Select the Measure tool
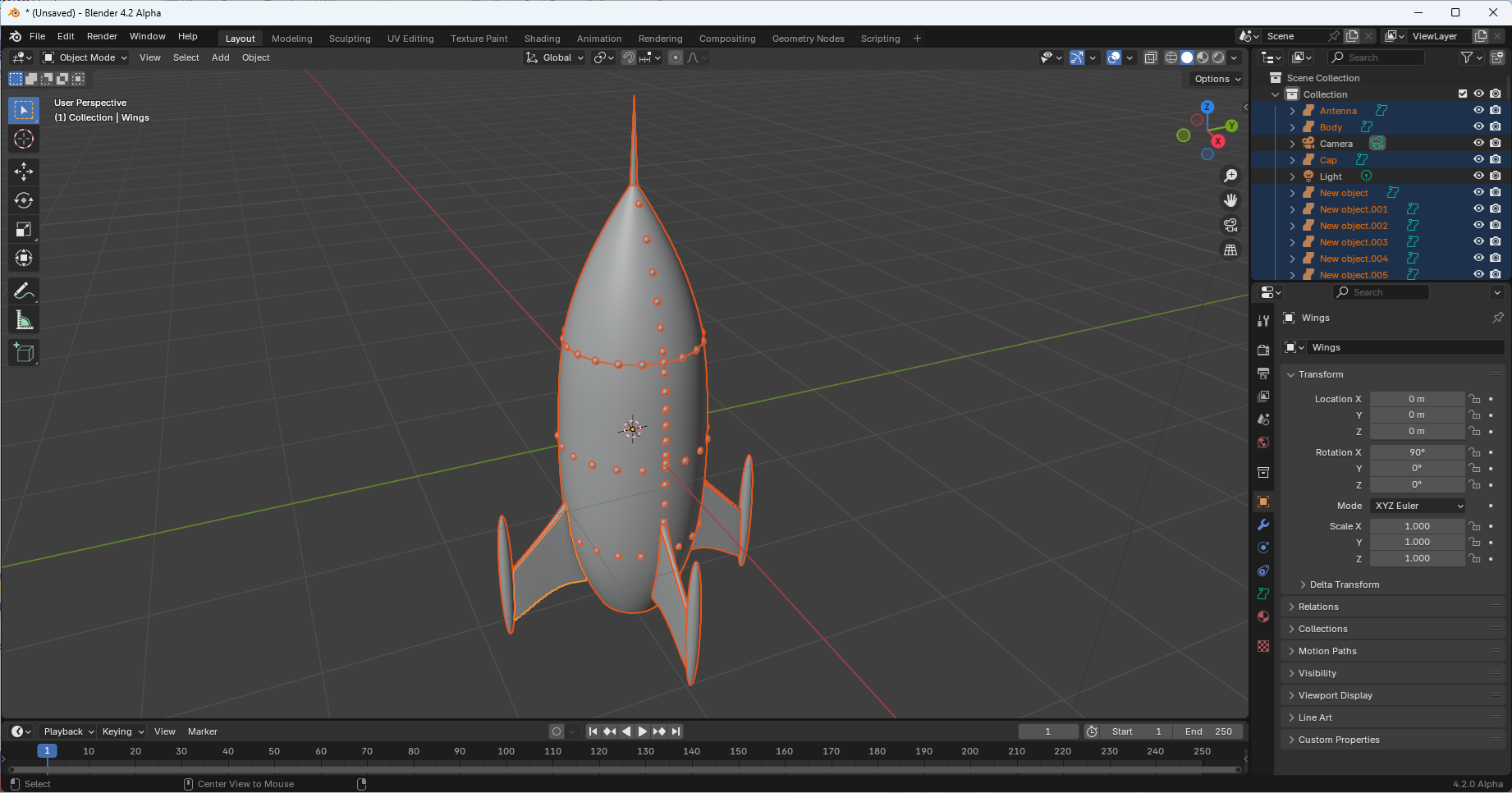Image resolution: width=1512 pixels, height=793 pixels. tap(24, 319)
